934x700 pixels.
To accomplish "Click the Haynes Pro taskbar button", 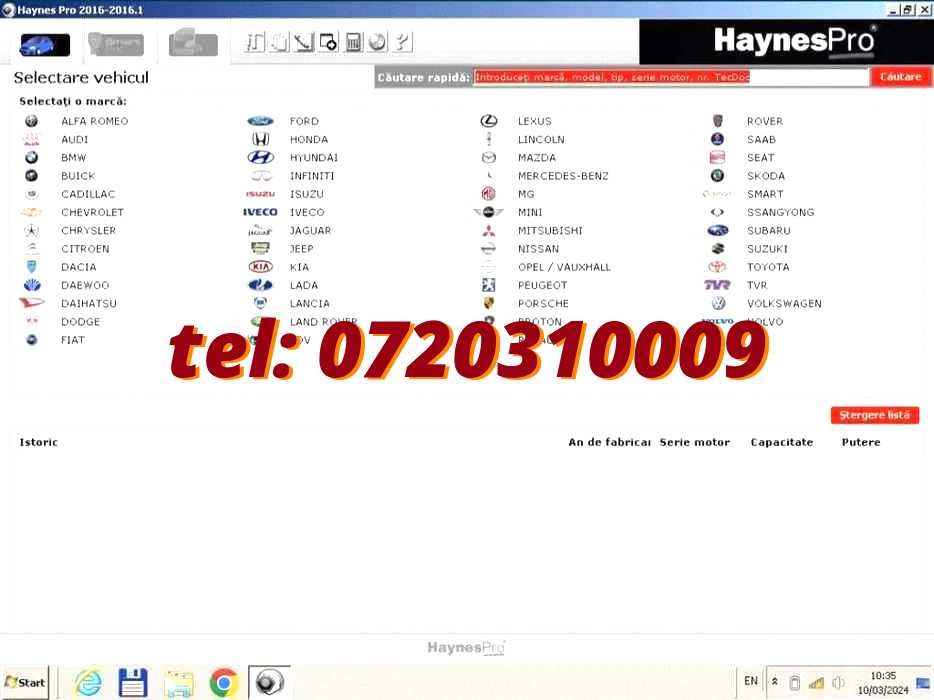I will (269, 682).
